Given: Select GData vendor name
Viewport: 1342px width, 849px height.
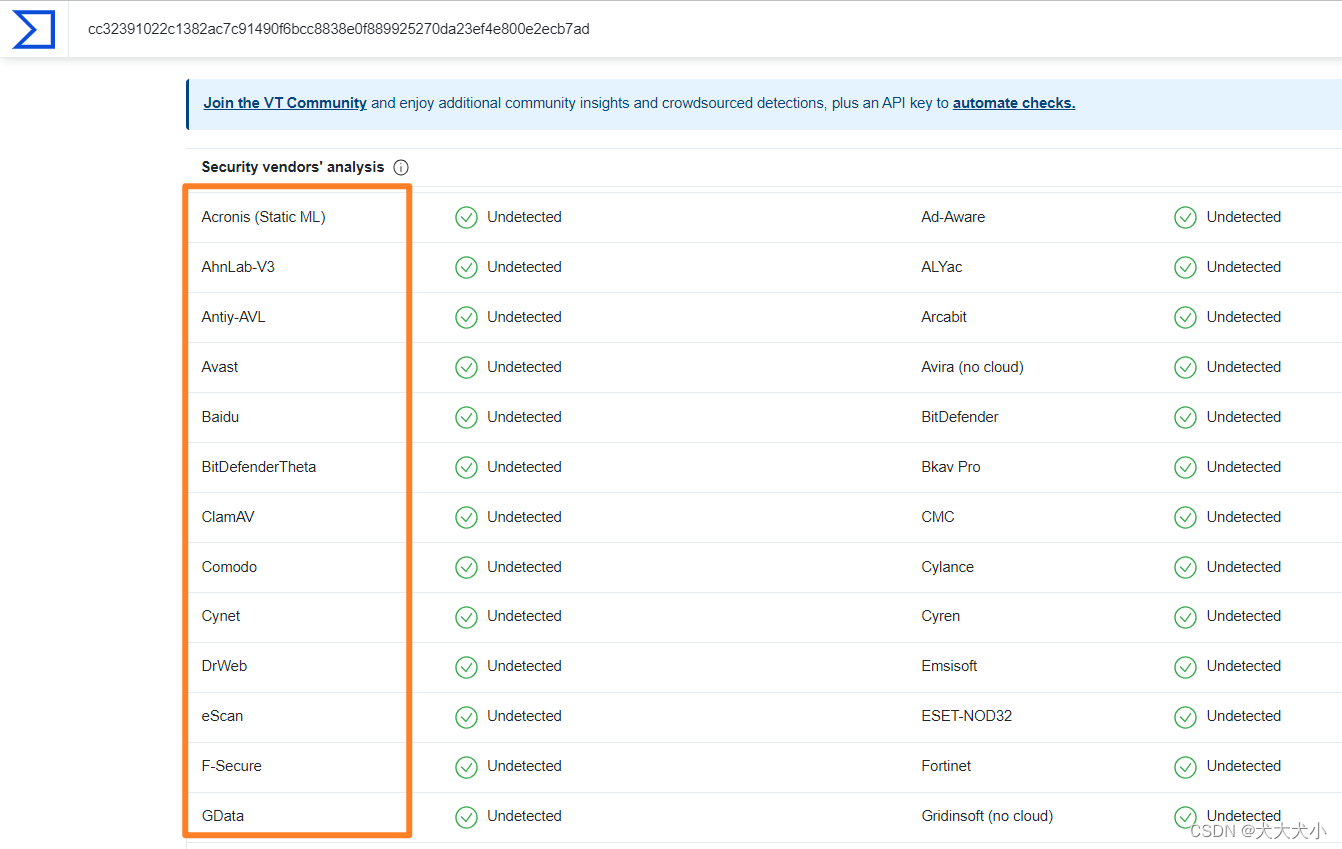Looking at the screenshot, I should click(223, 816).
